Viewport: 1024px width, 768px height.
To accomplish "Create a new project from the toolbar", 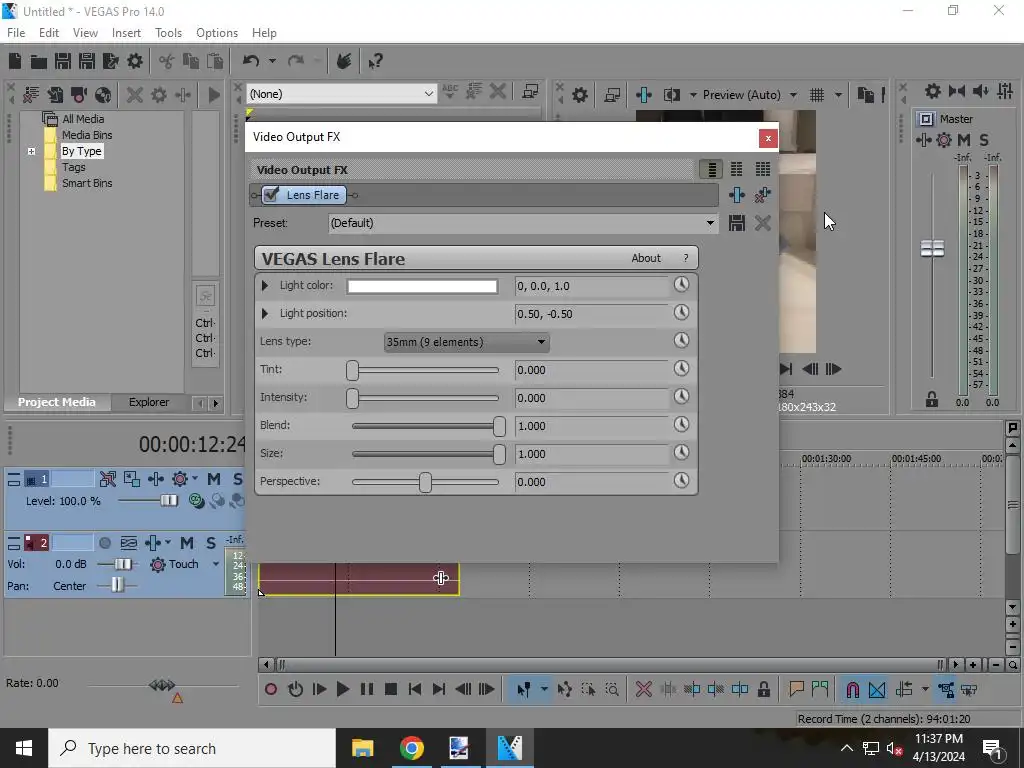I will (x=15, y=61).
